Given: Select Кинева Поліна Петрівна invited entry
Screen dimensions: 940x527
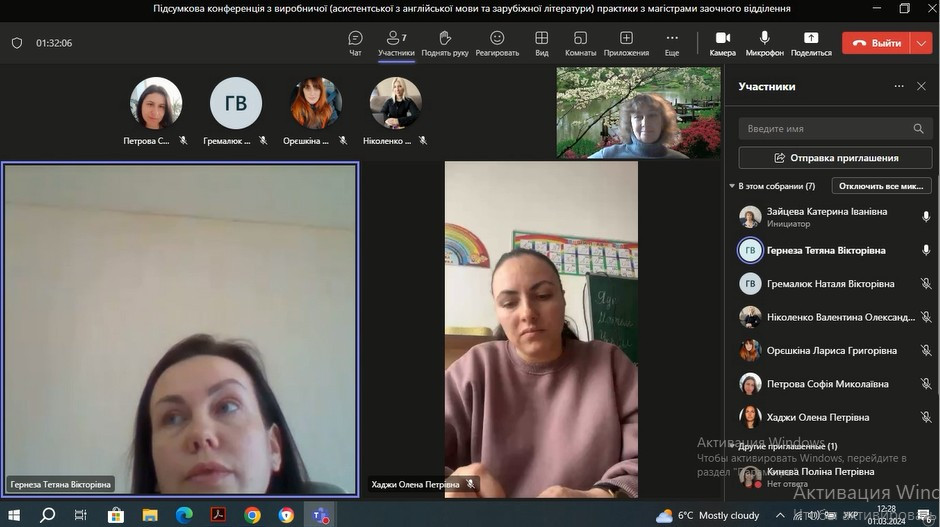Looking at the screenshot, I should (x=834, y=477).
